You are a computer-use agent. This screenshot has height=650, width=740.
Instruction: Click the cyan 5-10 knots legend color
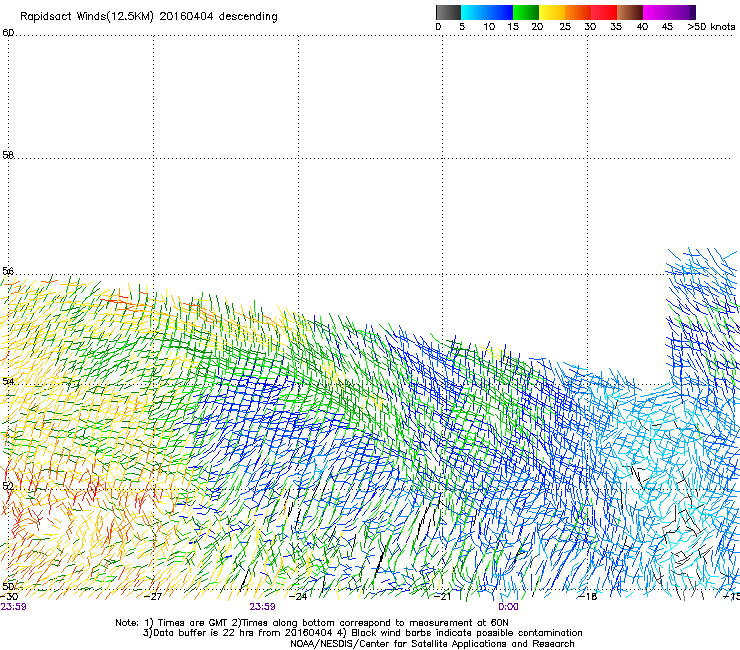(x=474, y=12)
